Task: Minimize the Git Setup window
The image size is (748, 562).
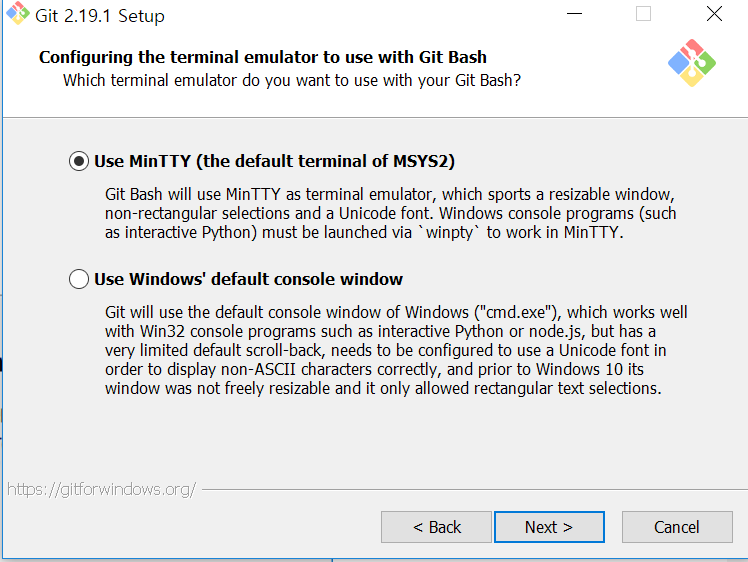Action: coord(574,14)
